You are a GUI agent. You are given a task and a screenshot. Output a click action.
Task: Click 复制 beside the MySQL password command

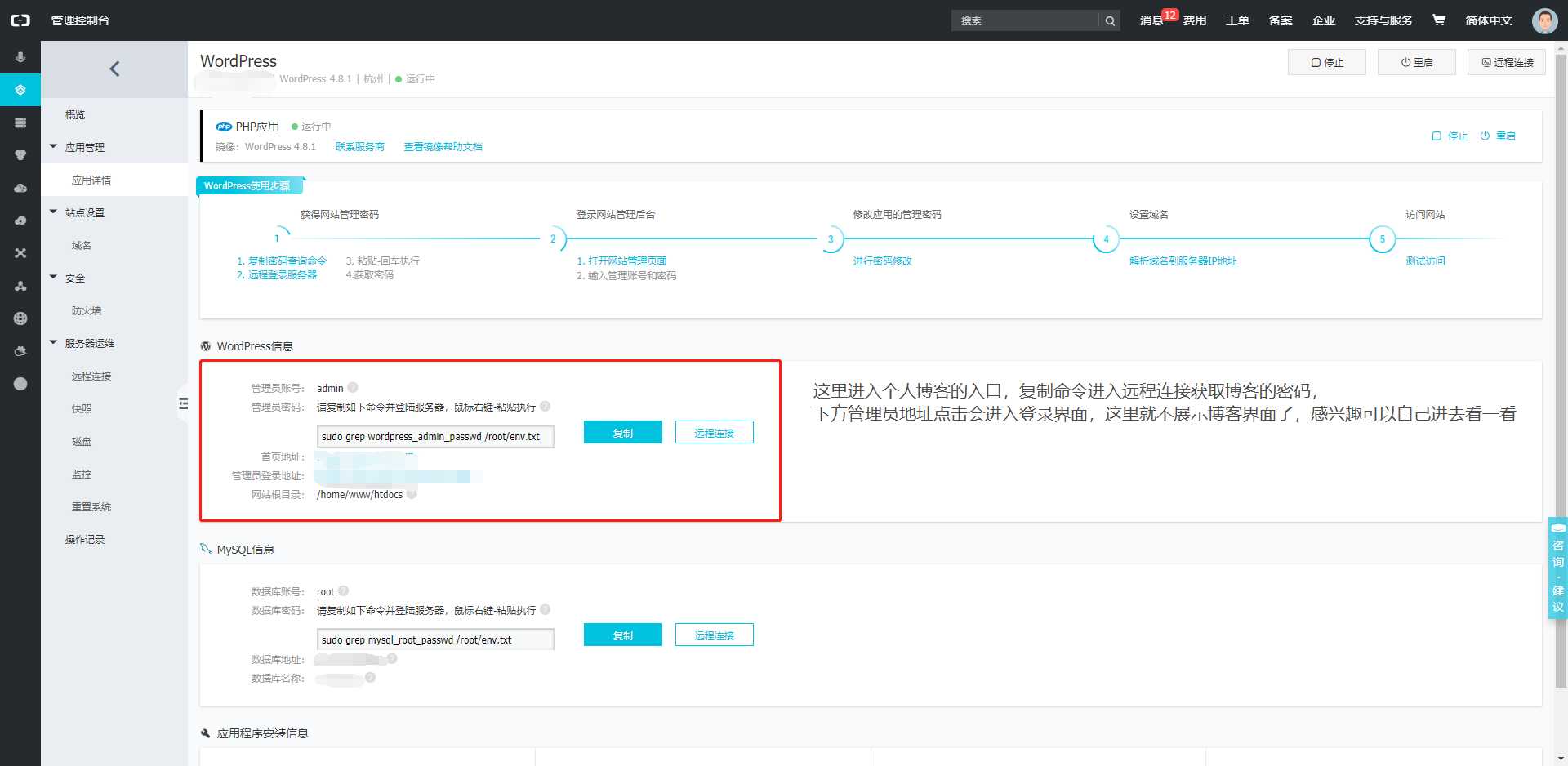coord(622,635)
